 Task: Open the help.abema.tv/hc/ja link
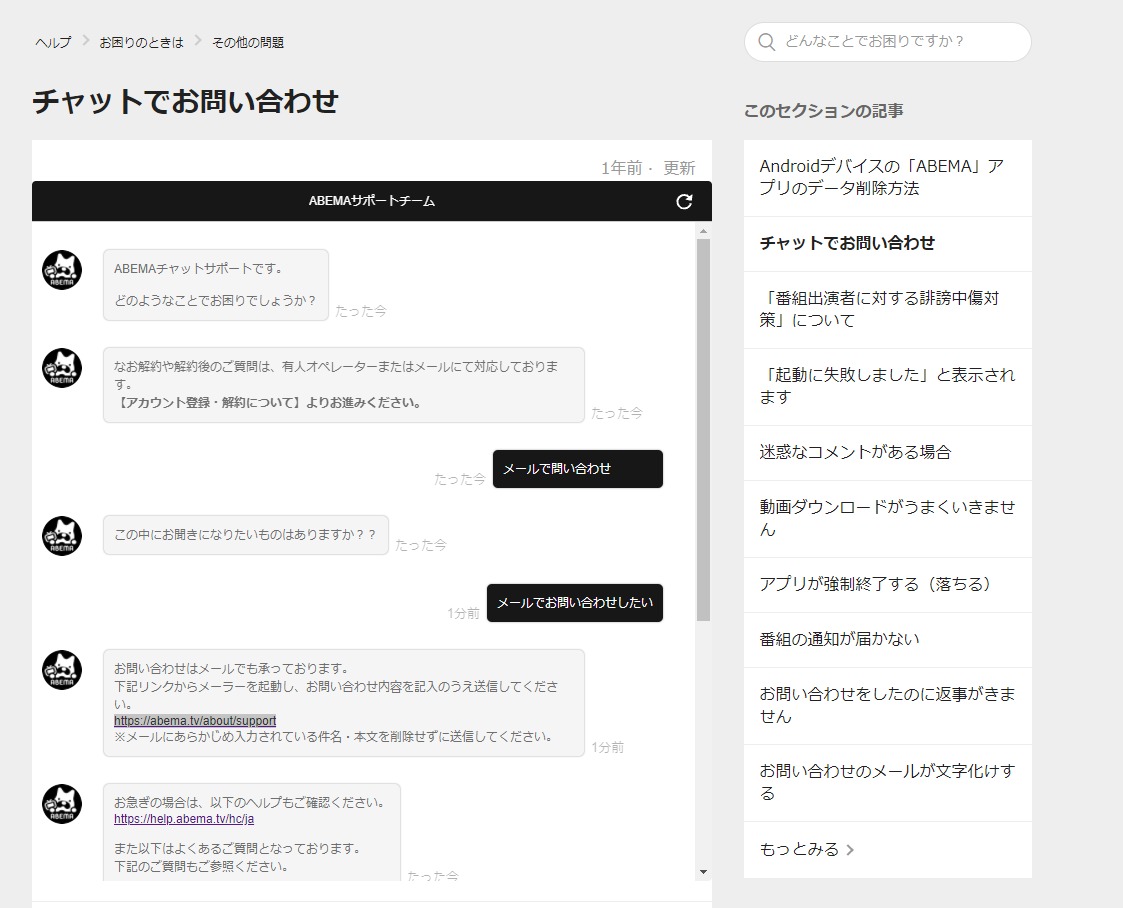coord(184,818)
